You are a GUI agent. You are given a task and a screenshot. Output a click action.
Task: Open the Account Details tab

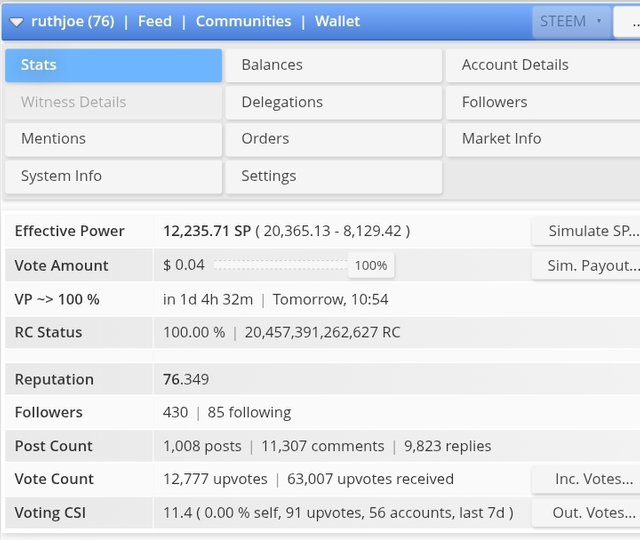click(x=543, y=65)
